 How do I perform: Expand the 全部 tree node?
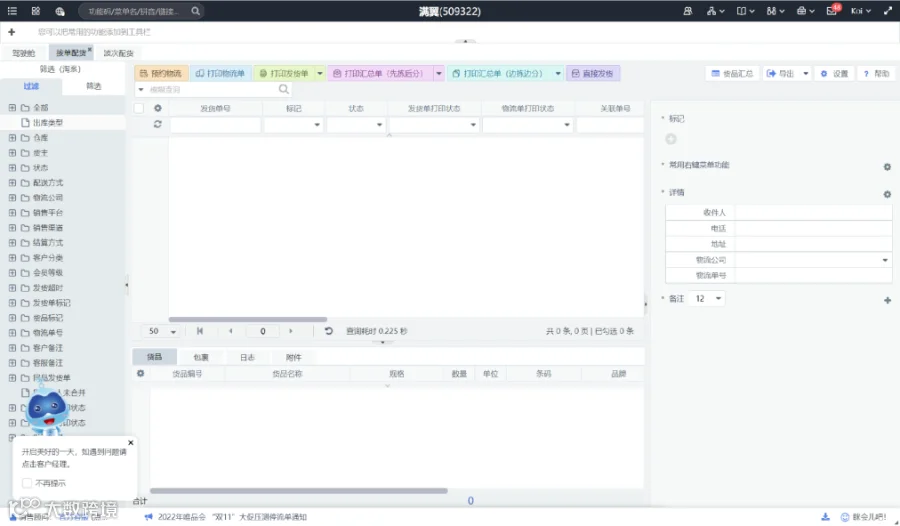[12, 107]
